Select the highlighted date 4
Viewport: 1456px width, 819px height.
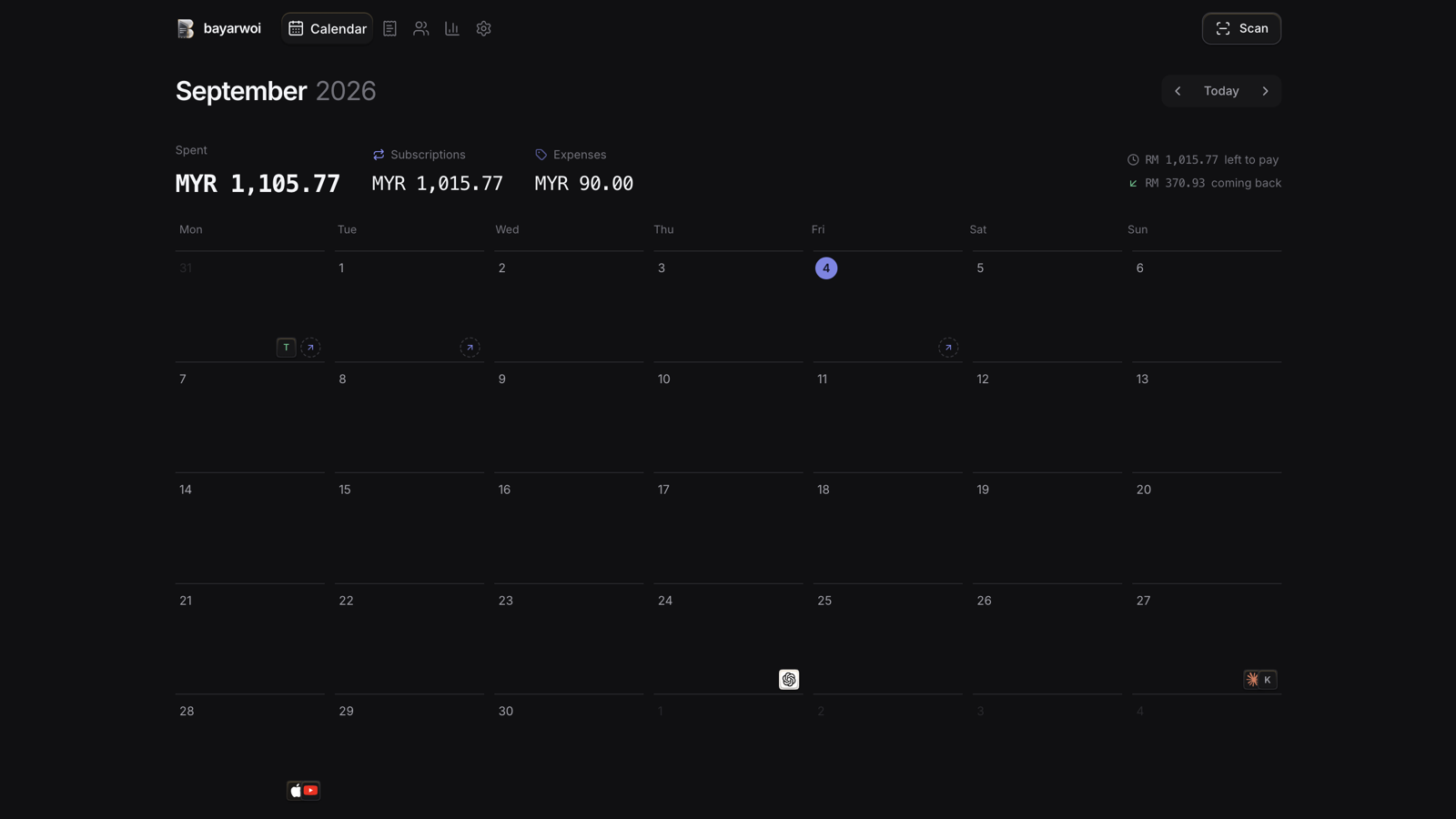click(826, 268)
